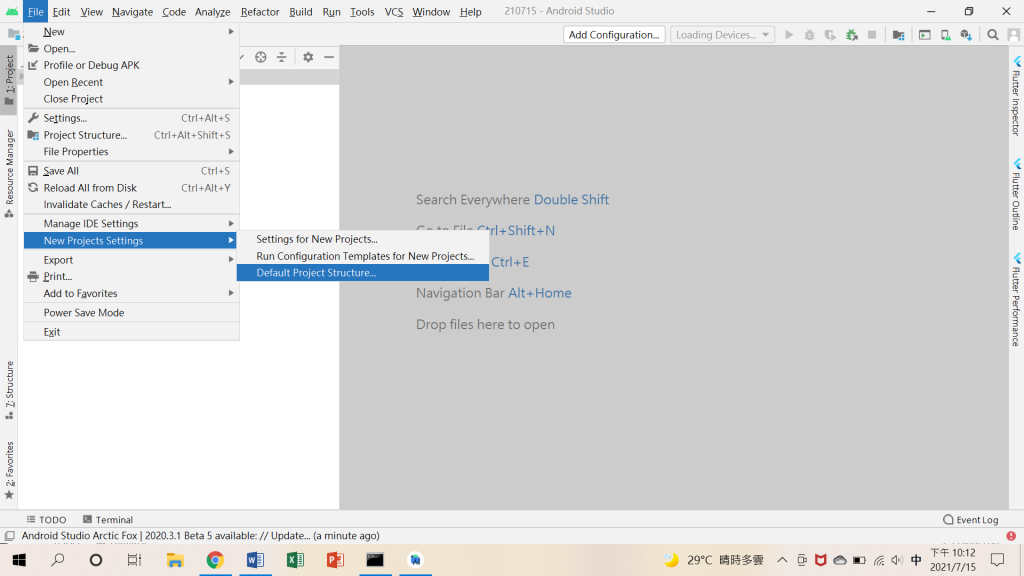Hide the Project panel with minus icon
The image size is (1024, 576).
[329, 57]
